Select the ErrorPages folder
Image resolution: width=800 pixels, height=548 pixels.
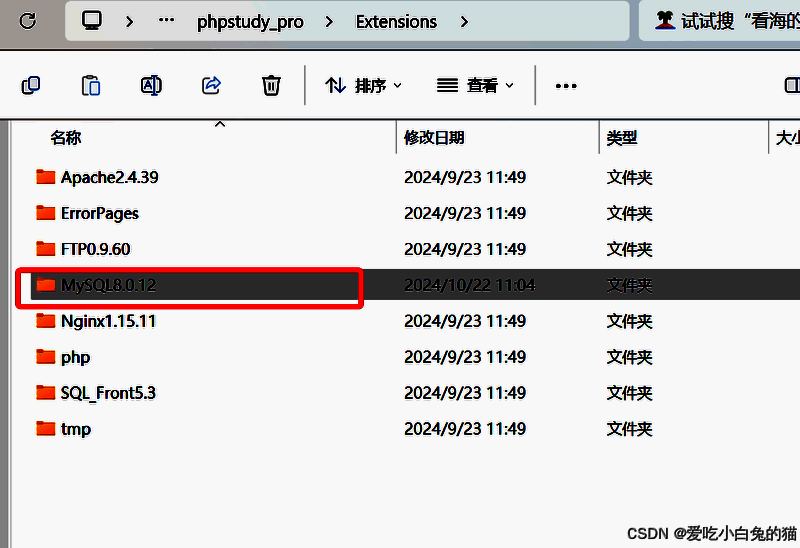(99, 213)
